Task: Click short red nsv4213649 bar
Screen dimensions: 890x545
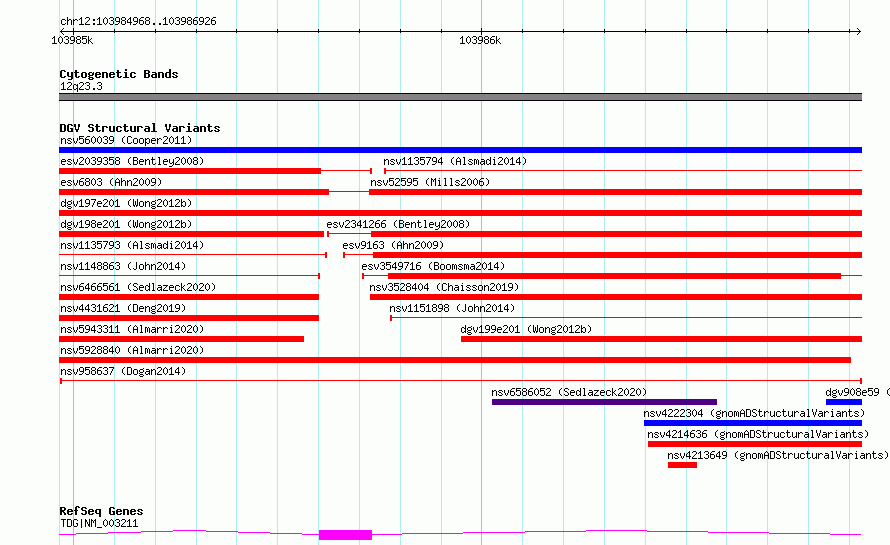Action: (x=682, y=465)
